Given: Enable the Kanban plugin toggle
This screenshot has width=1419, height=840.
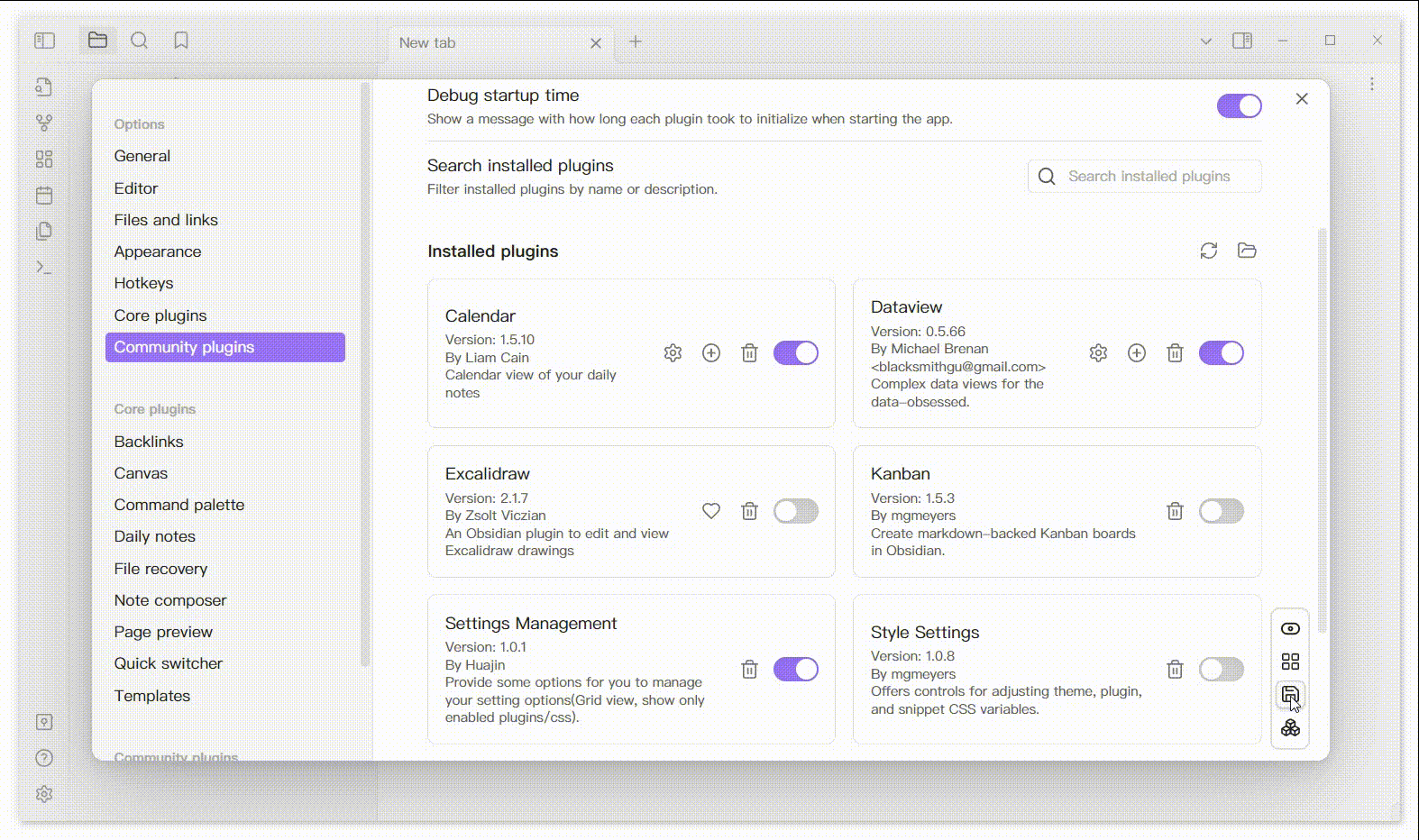Looking at the screenshot, I should point(1222,511).
